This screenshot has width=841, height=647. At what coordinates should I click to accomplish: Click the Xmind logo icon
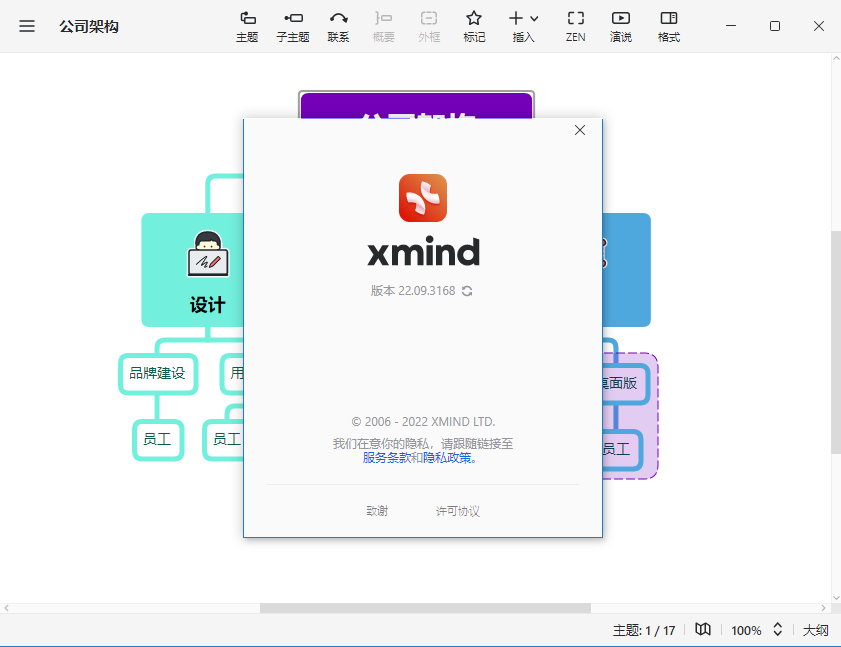pos(423,197)
